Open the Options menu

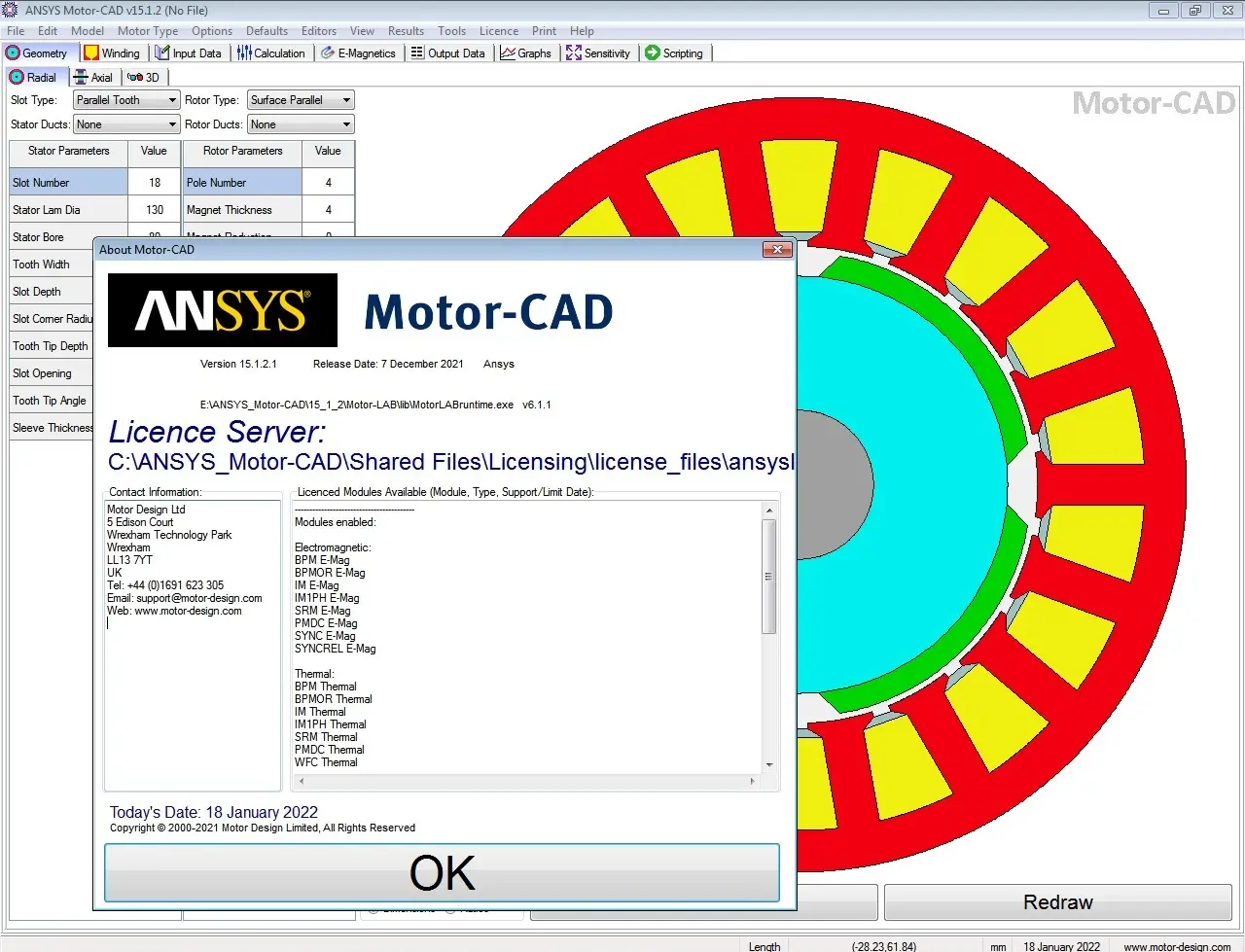(x=212, y=31)
